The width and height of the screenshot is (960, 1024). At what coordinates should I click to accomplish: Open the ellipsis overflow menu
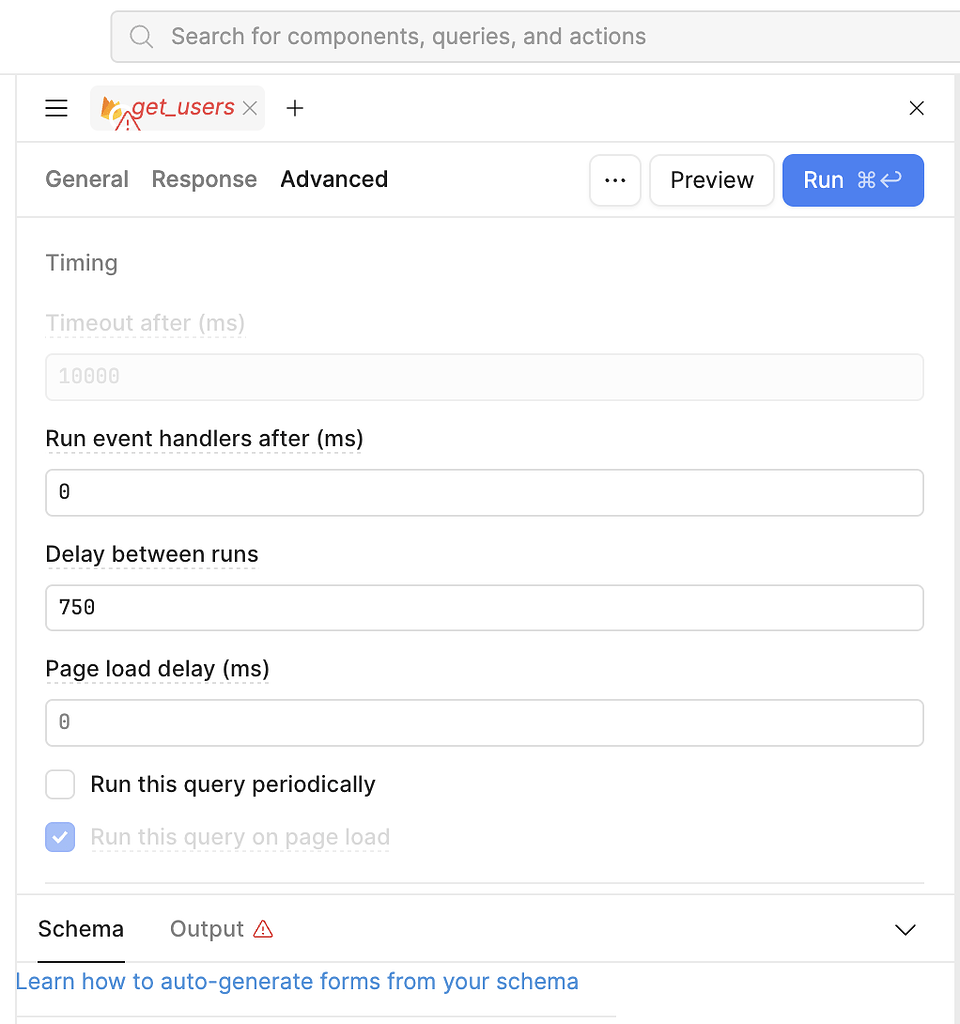pos(615,180)
